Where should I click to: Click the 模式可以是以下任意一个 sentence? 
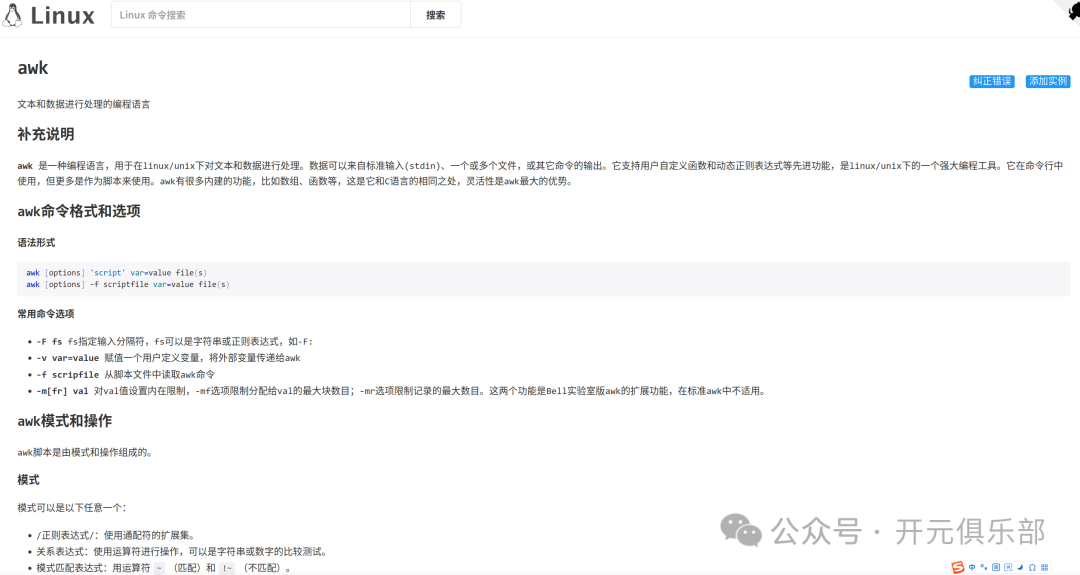72,508
